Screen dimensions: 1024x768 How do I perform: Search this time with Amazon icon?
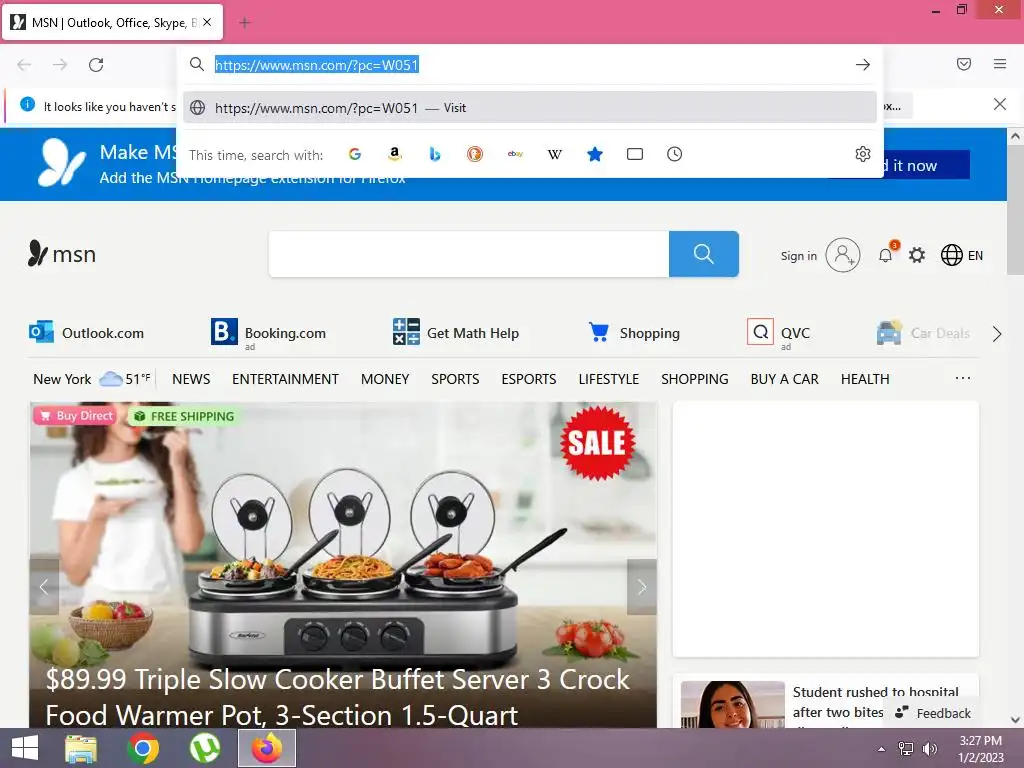click(394, 154)
